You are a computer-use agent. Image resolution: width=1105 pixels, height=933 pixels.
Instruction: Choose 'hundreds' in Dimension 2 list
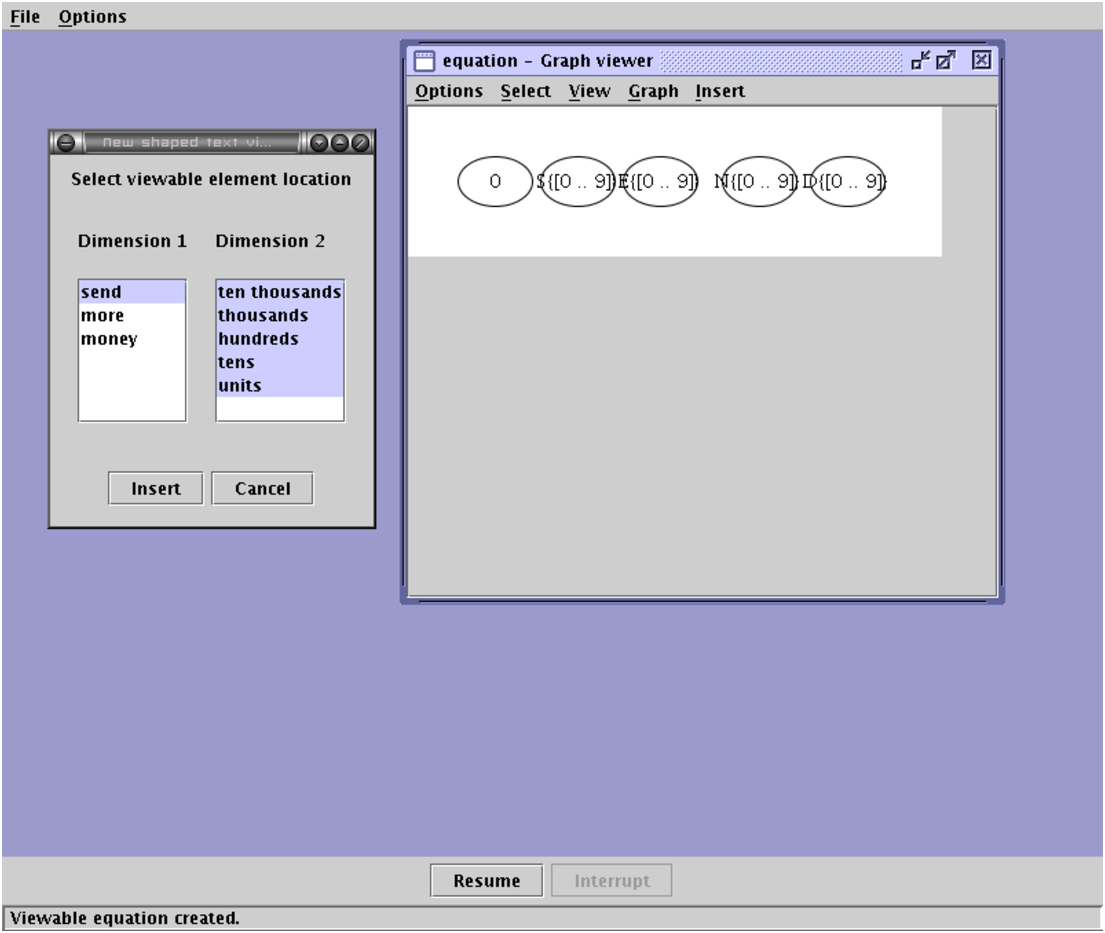tap(258, 339)
